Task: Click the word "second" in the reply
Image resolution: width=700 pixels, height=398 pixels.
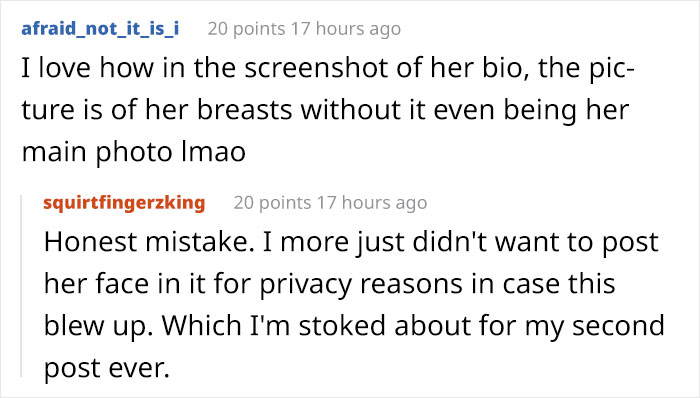Action: (619, 326)
